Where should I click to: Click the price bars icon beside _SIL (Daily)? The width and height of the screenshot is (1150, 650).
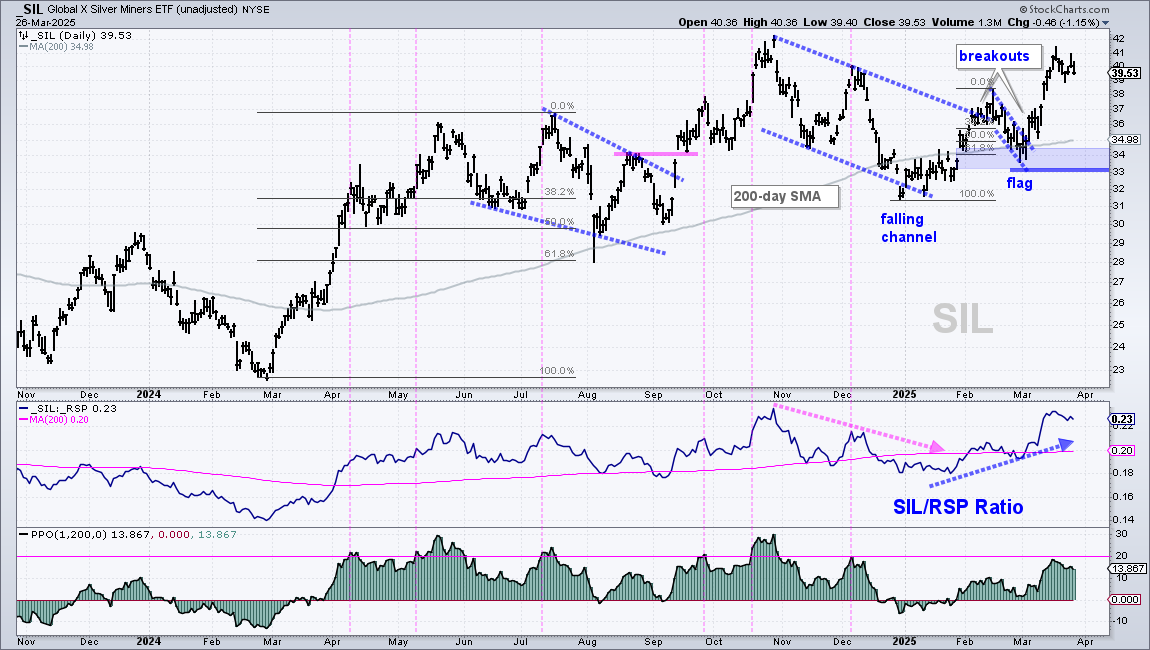point(23,36)
